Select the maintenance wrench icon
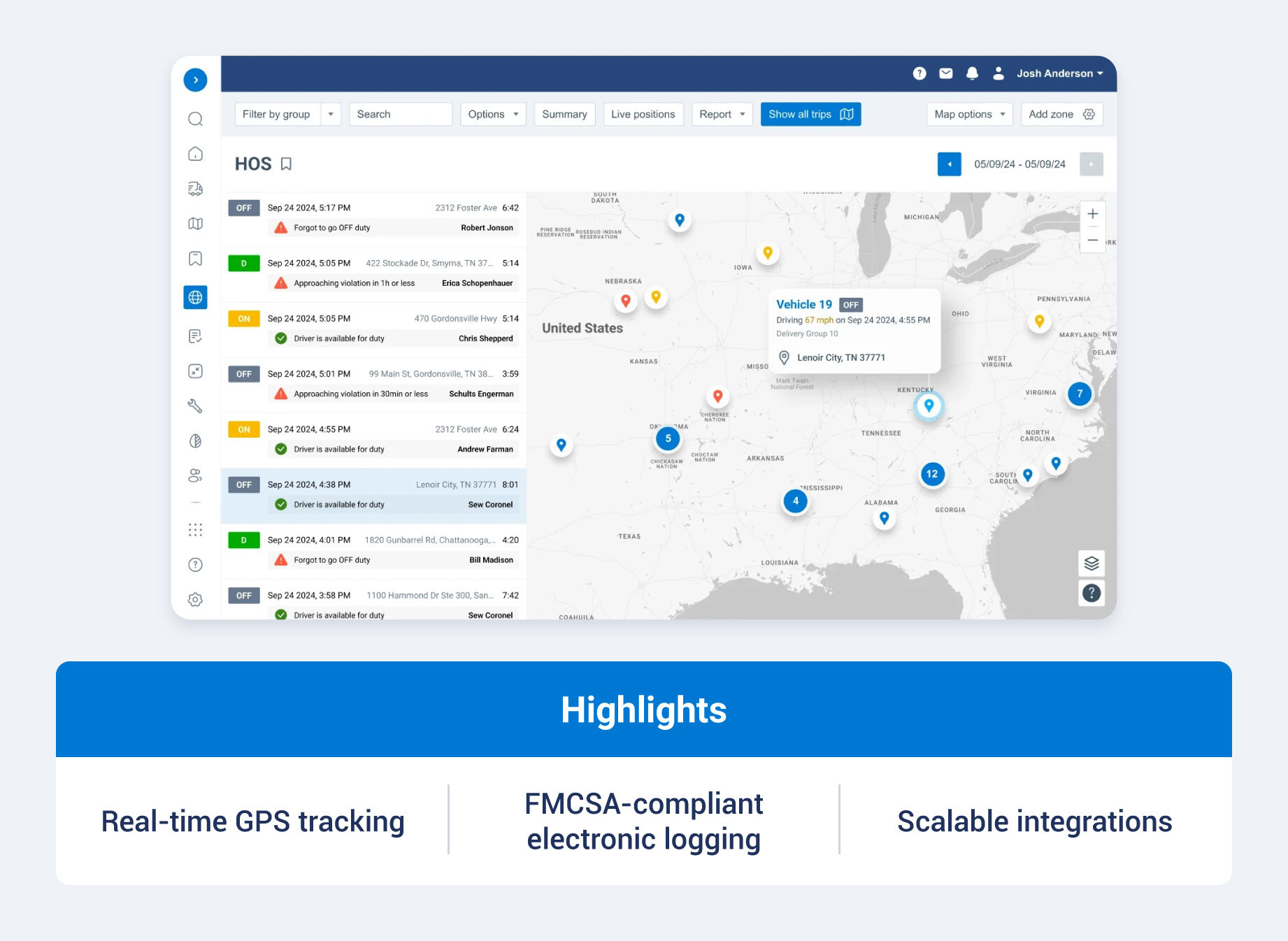This screenshot has width=1288, height=941. click(195, 405)
